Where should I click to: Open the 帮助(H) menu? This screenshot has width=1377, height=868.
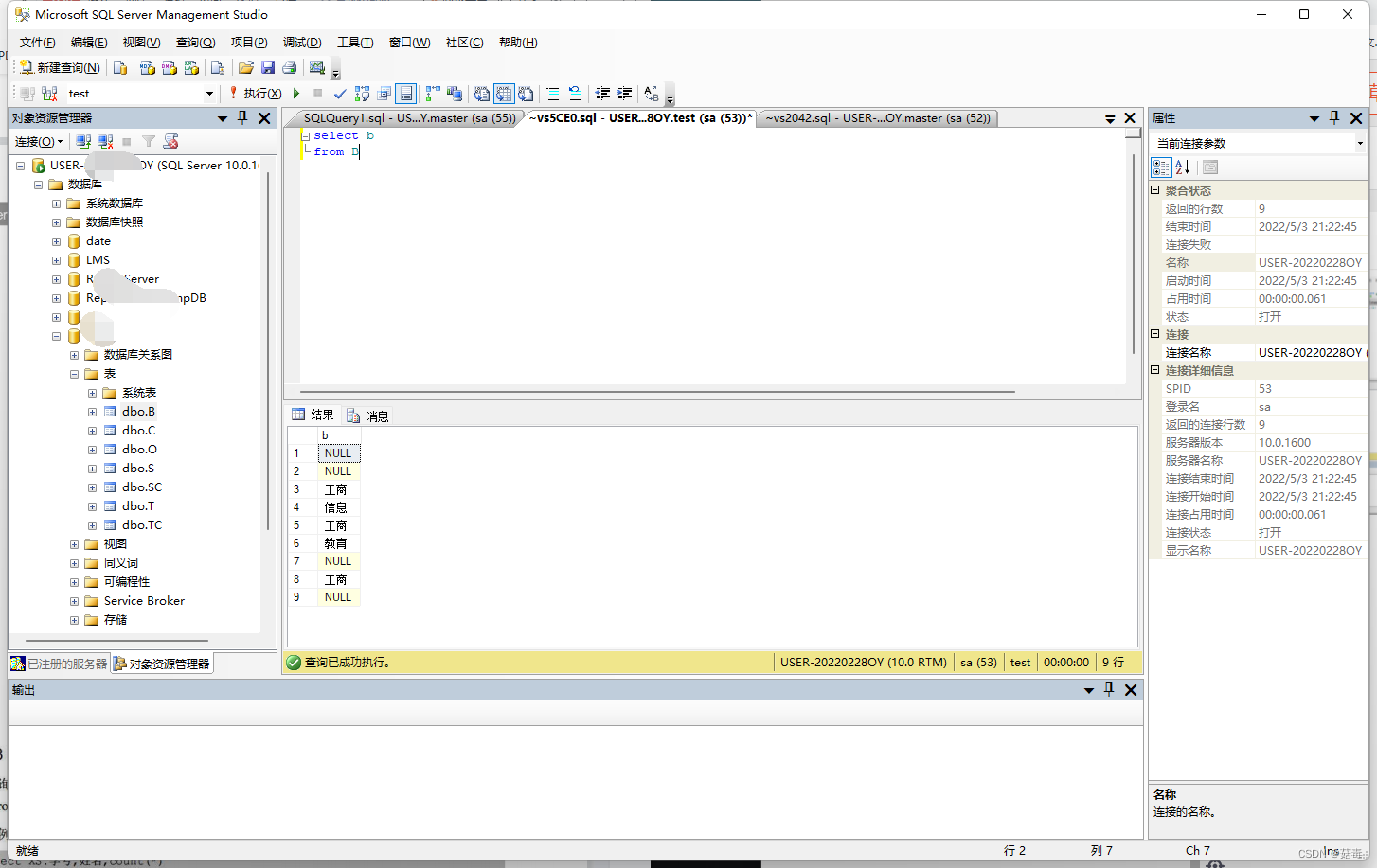pyautogui.click(x=518, y=43)
